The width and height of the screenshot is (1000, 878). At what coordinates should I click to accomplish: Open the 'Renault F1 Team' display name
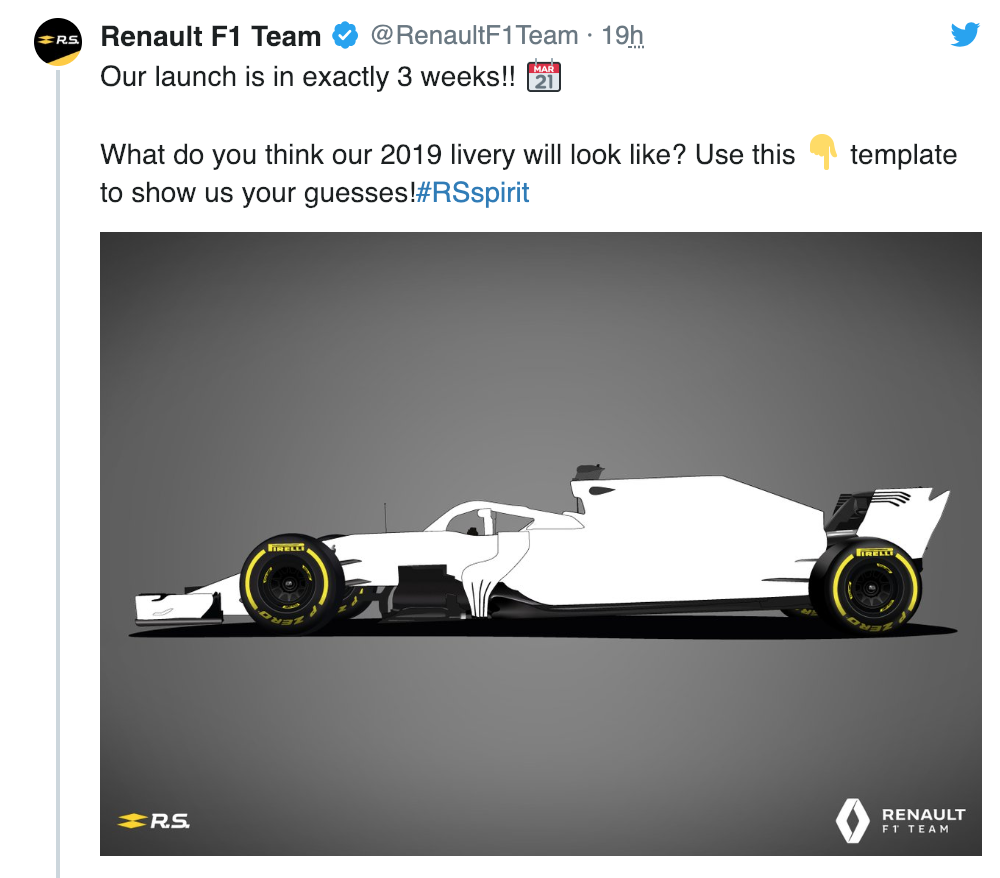(211, 37)
